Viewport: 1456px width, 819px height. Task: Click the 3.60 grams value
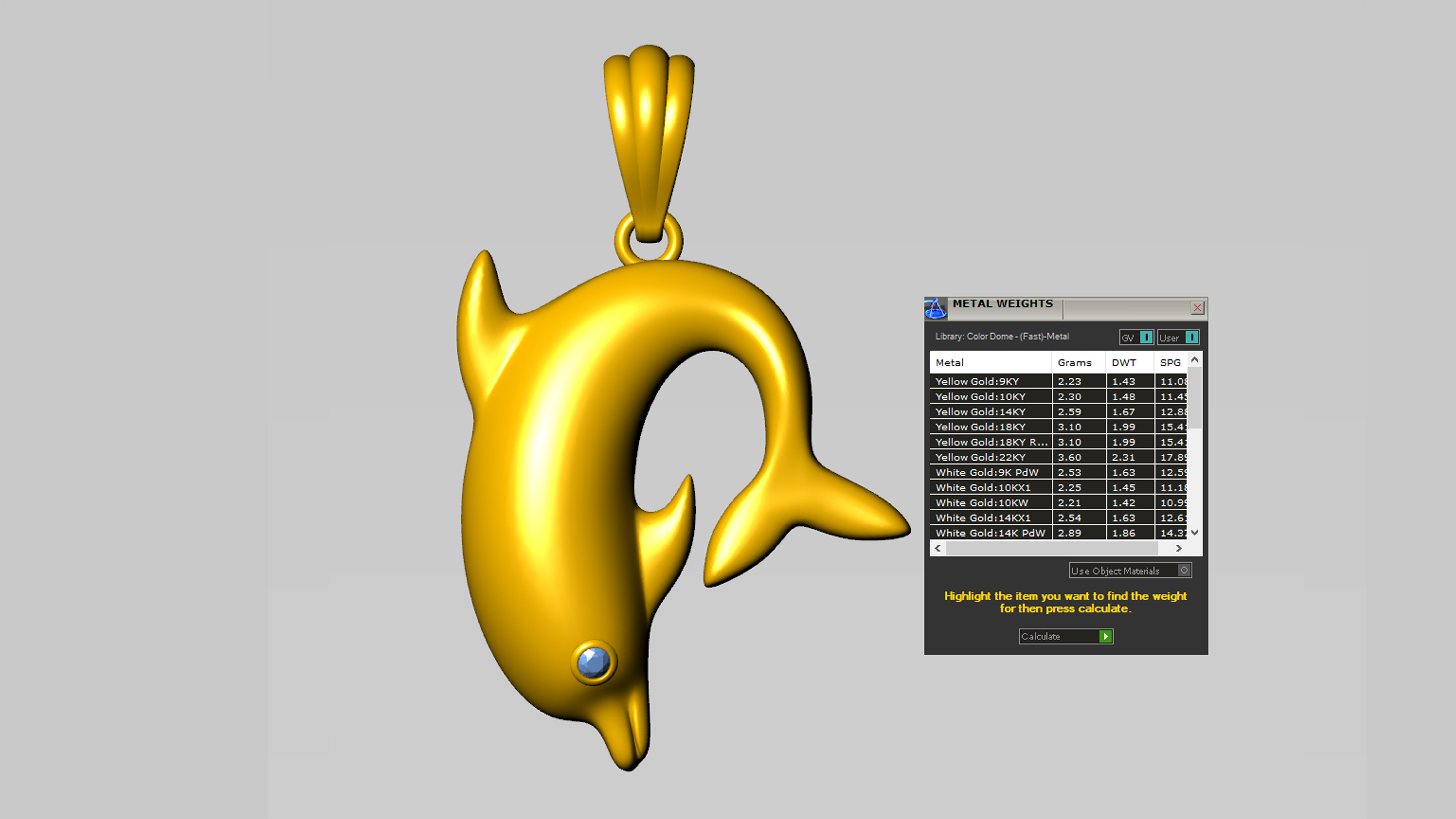tap(1069, 457)
